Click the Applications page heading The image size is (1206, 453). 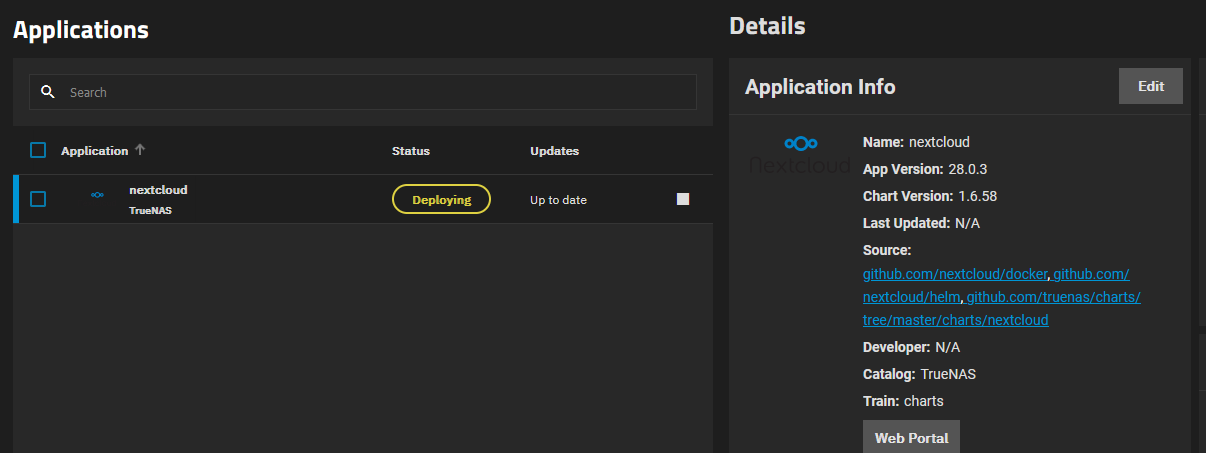point(81,30)
